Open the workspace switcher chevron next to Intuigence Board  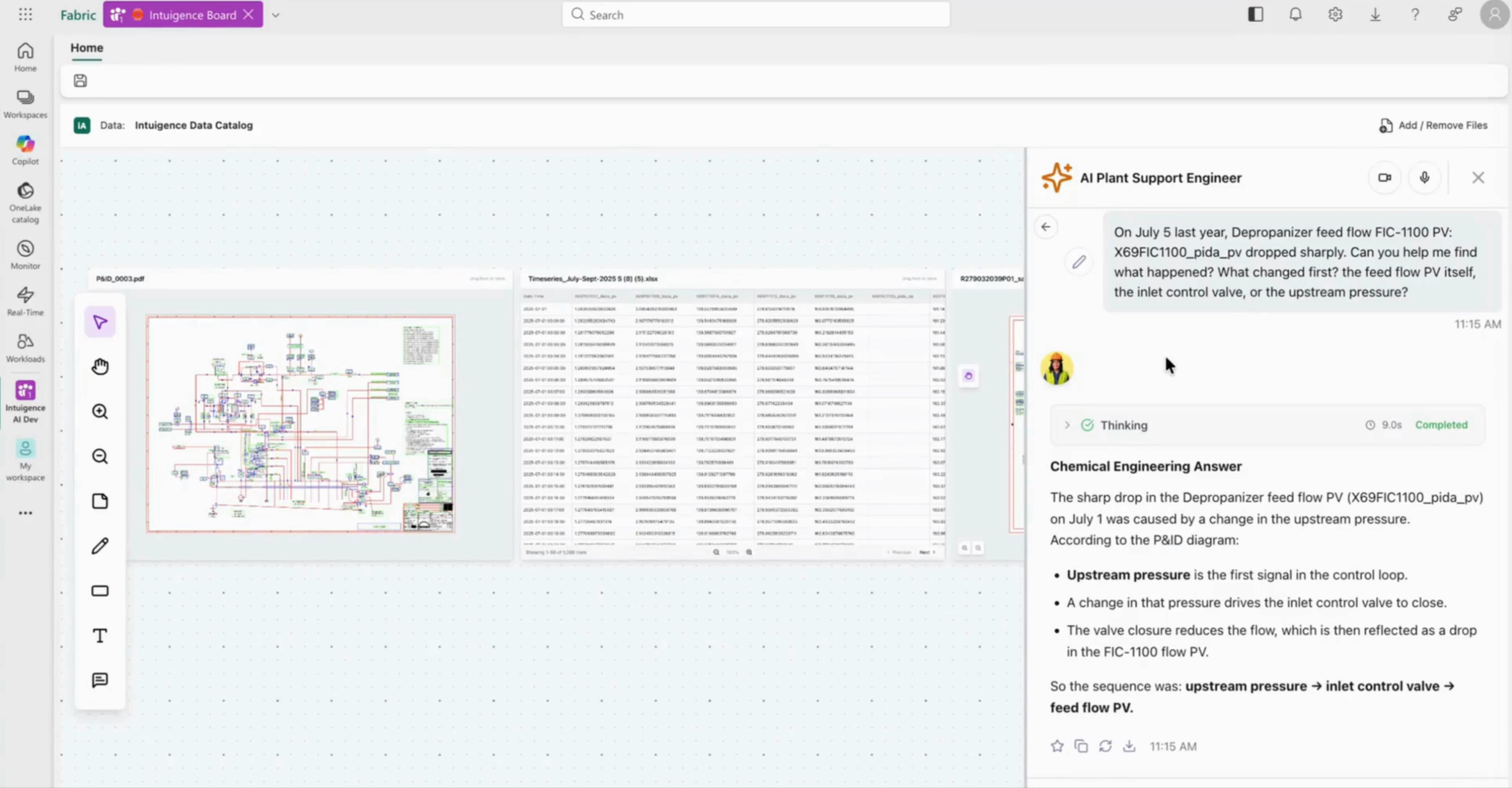pyautogui.click(x=276, y=14)
